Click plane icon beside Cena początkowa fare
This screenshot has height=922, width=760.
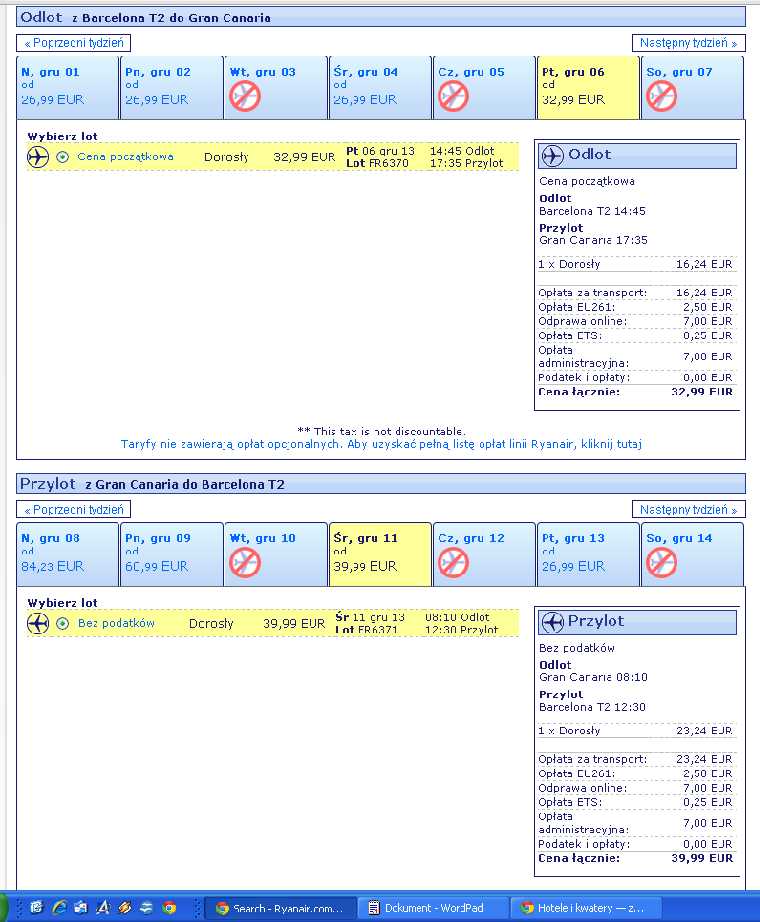click(x=38, y=157)
